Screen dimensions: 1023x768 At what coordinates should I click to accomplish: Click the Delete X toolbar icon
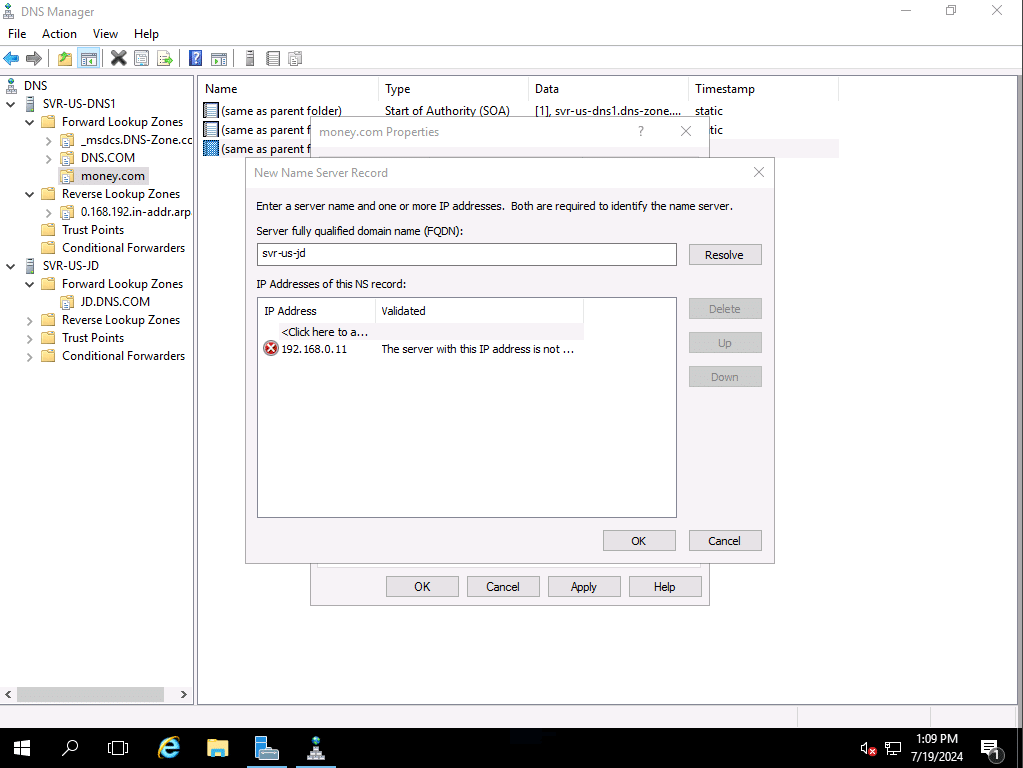tap(118, 58)
